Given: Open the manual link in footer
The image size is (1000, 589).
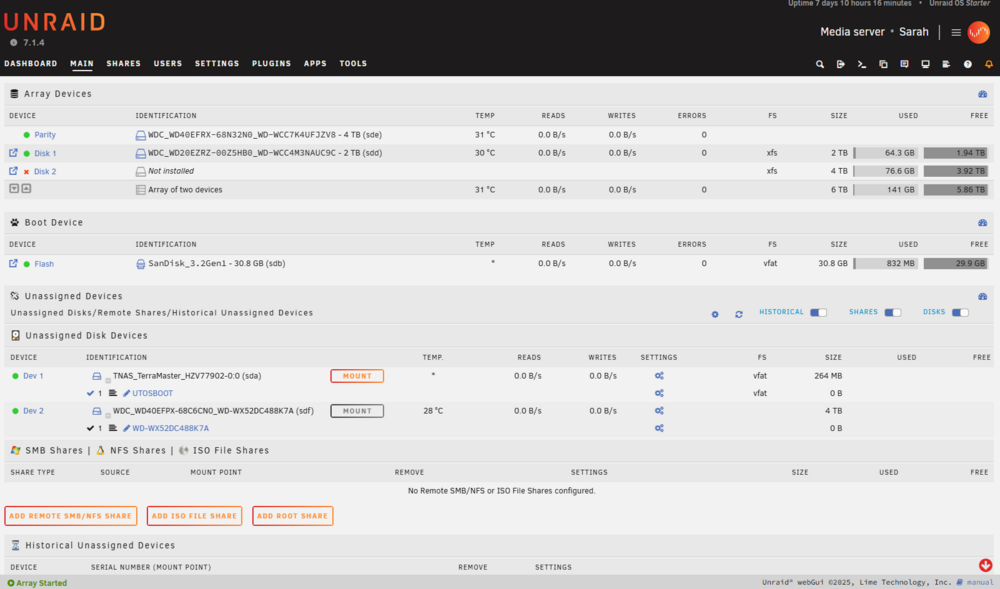Looking at the screenshot, I should click(x=980, y=583).
